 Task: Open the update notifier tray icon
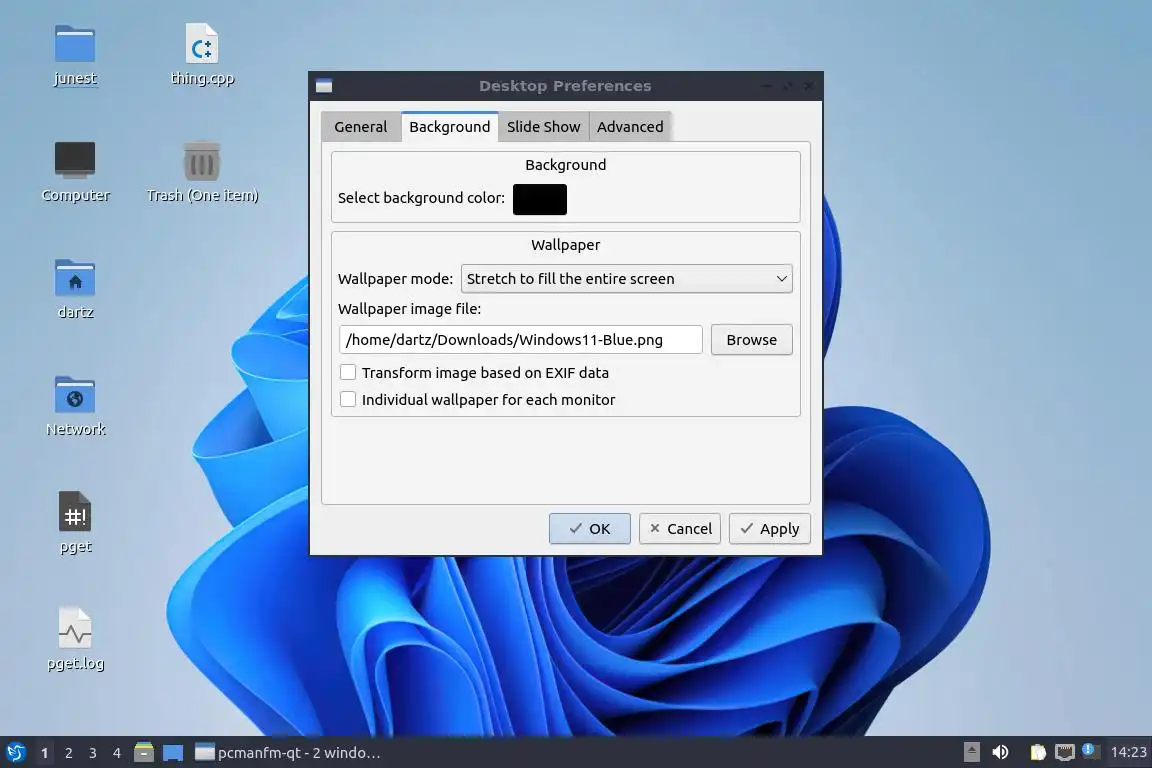tap(1090, 751)
